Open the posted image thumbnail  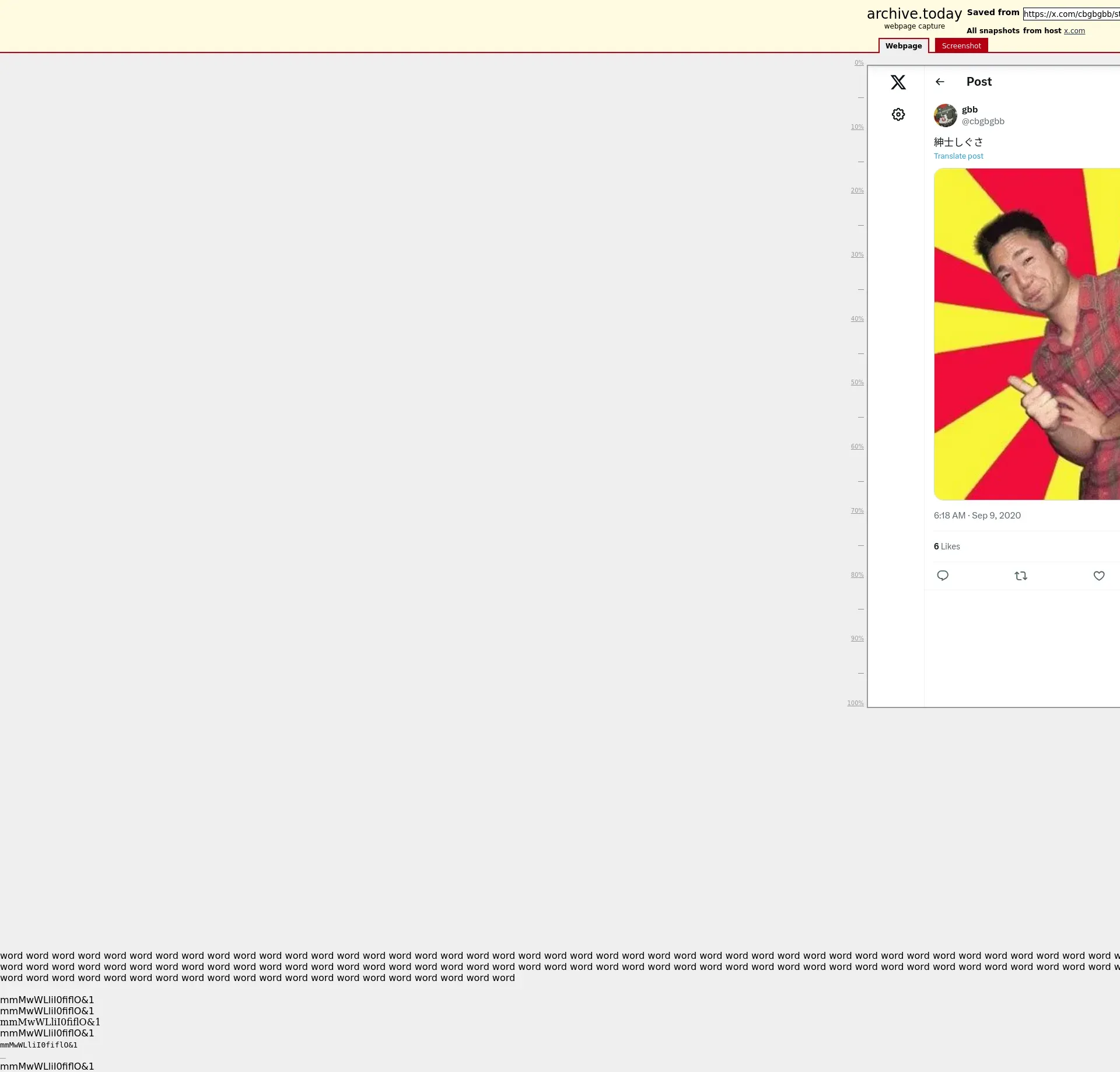pos(1027,334)
